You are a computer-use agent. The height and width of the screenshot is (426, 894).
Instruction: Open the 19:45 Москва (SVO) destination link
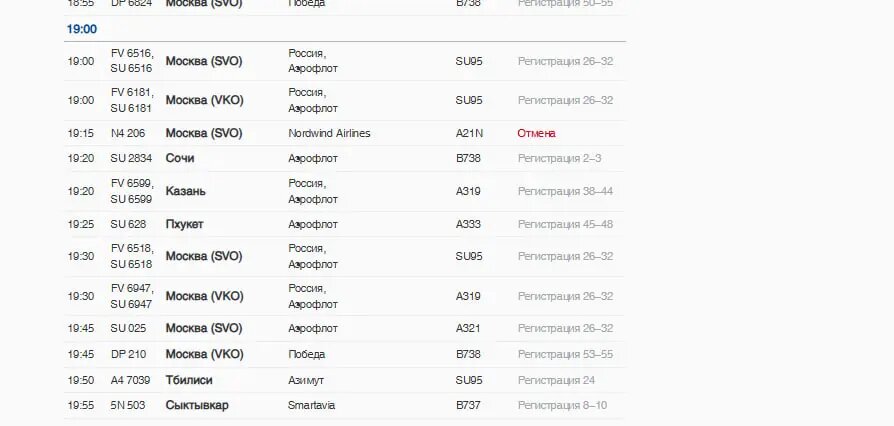[204, 328]
